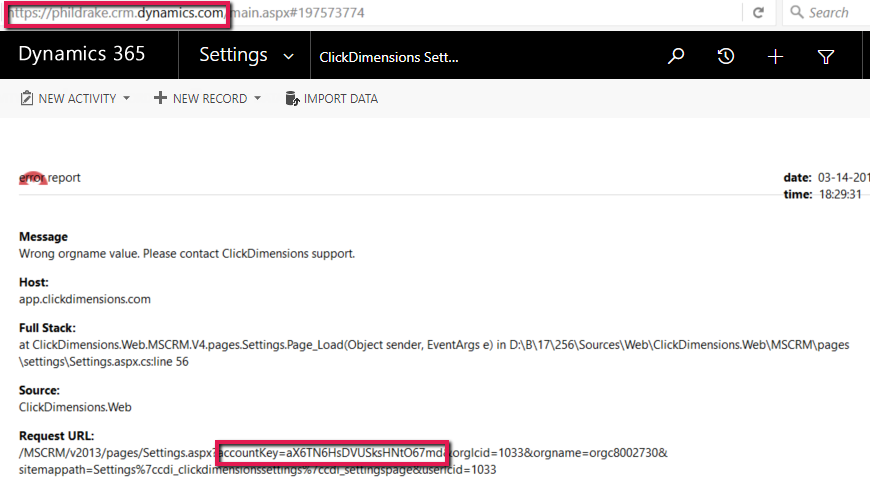
Task: Click the host value app.clickdimensions.com
Action: pos(84,299)
